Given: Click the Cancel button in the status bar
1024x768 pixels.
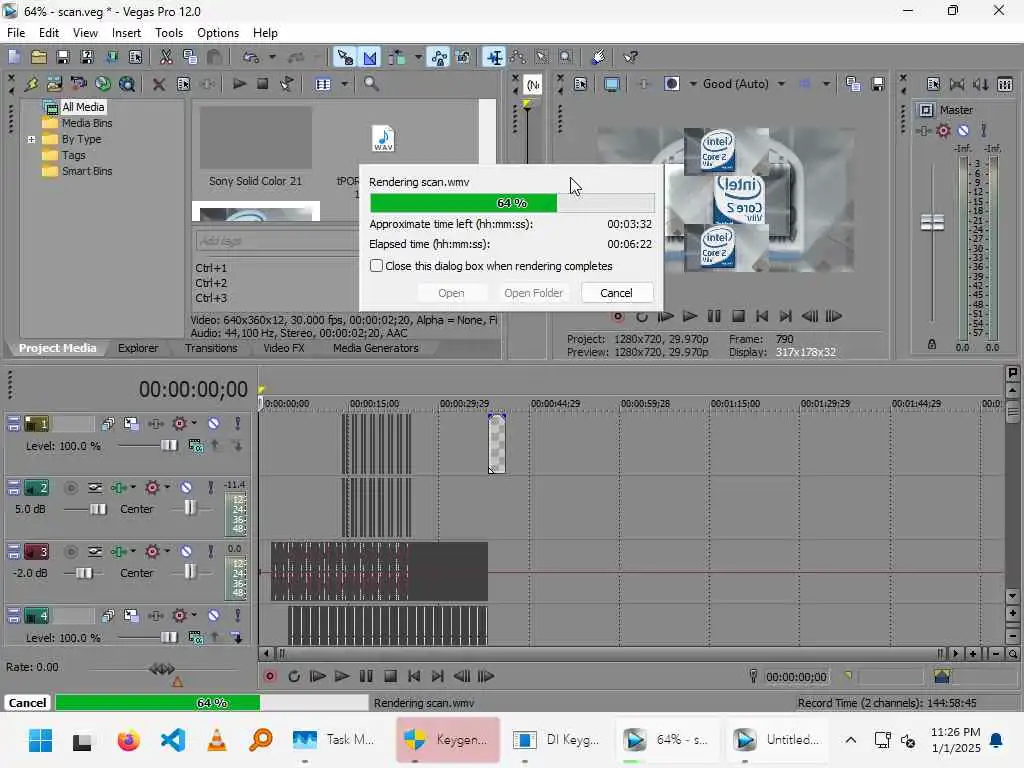Looking at the screenshot, I should pos(27,703).
